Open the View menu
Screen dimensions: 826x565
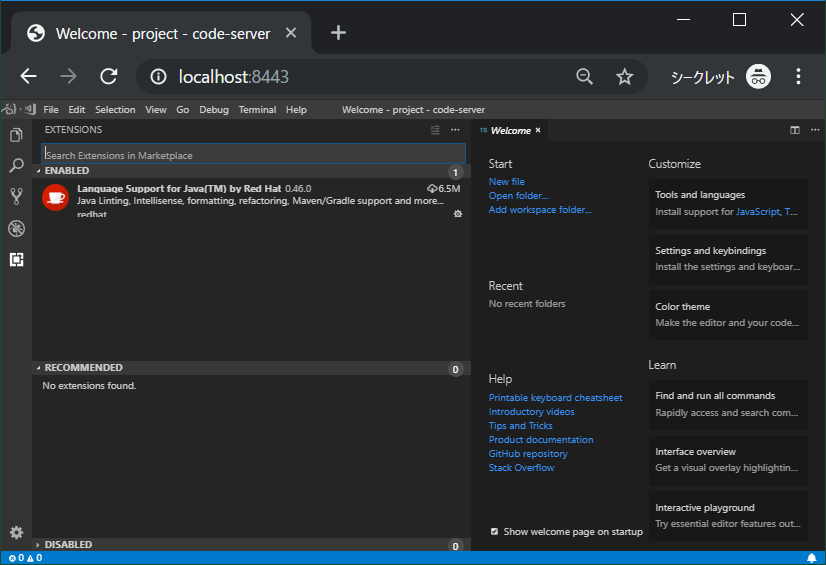coord(155,110)
